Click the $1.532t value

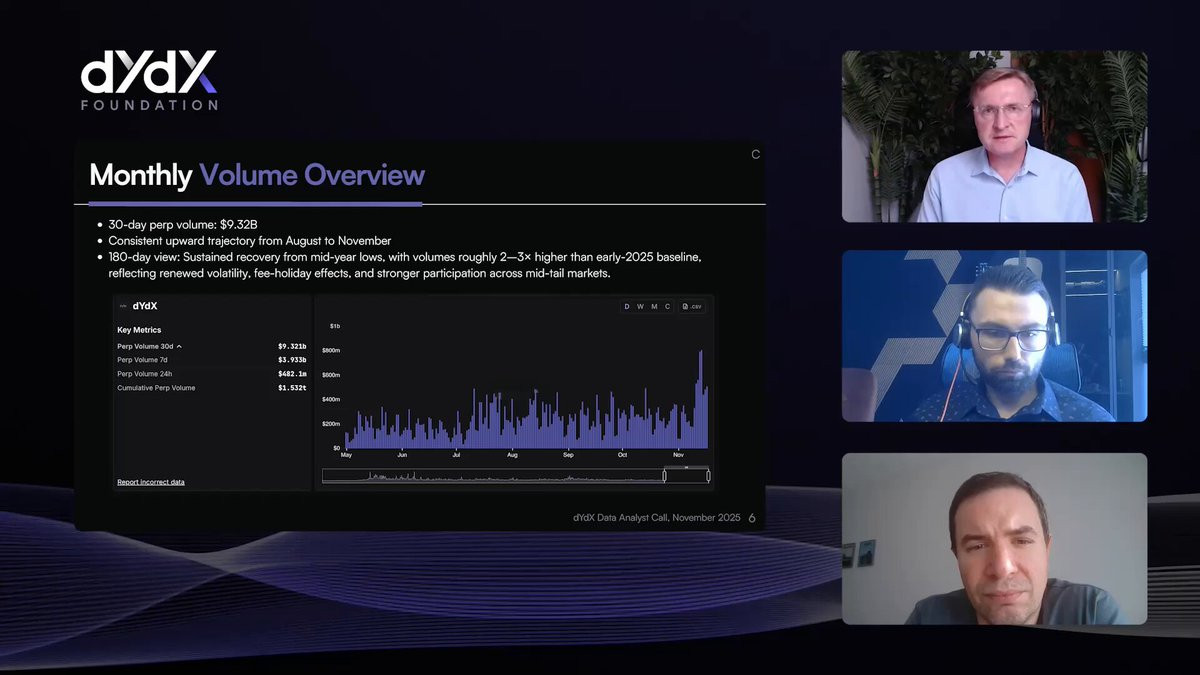pyautogui.click(x=292, y=387)
